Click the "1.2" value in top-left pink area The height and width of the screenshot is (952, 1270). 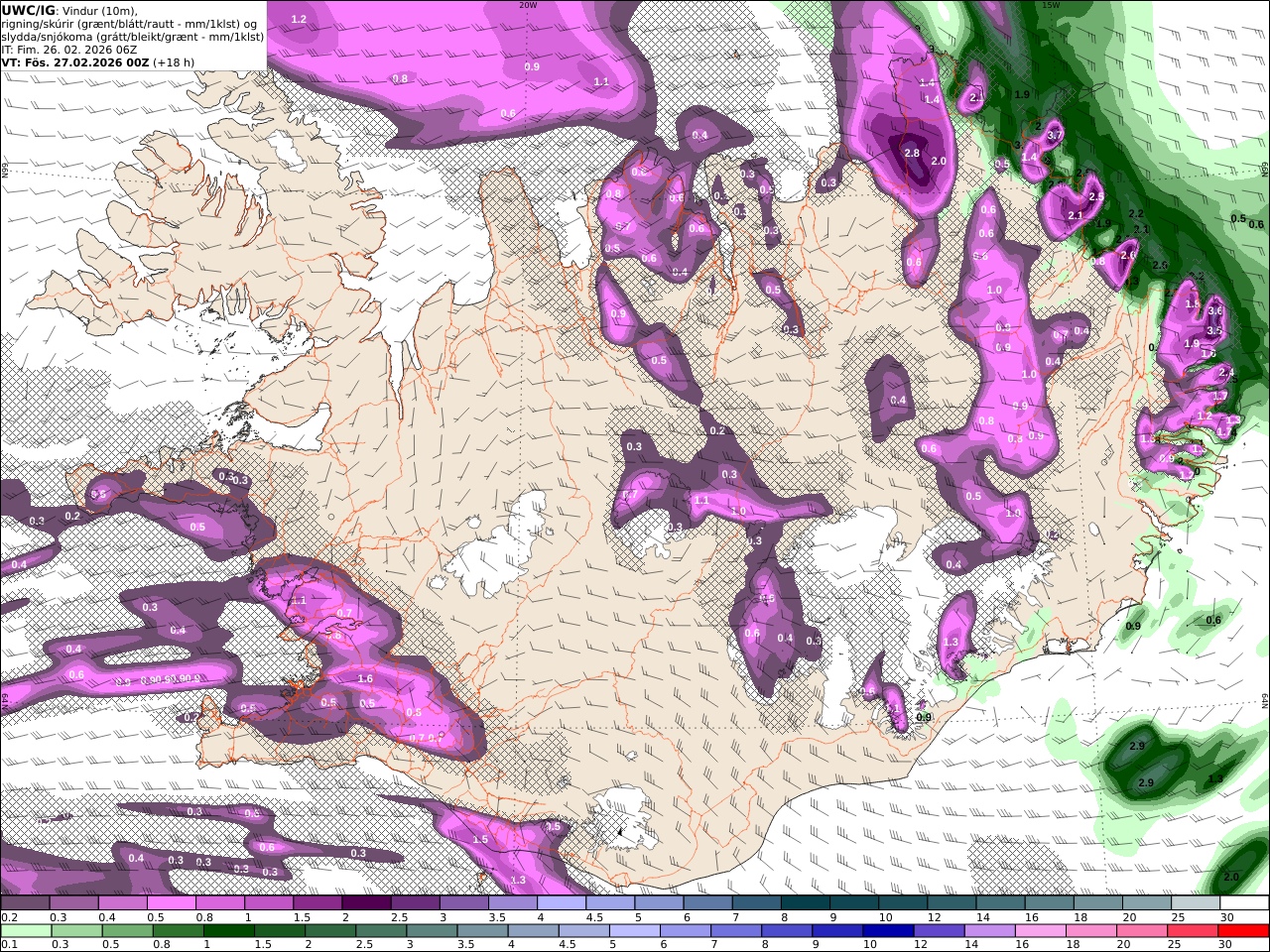(x=299, y=20)
